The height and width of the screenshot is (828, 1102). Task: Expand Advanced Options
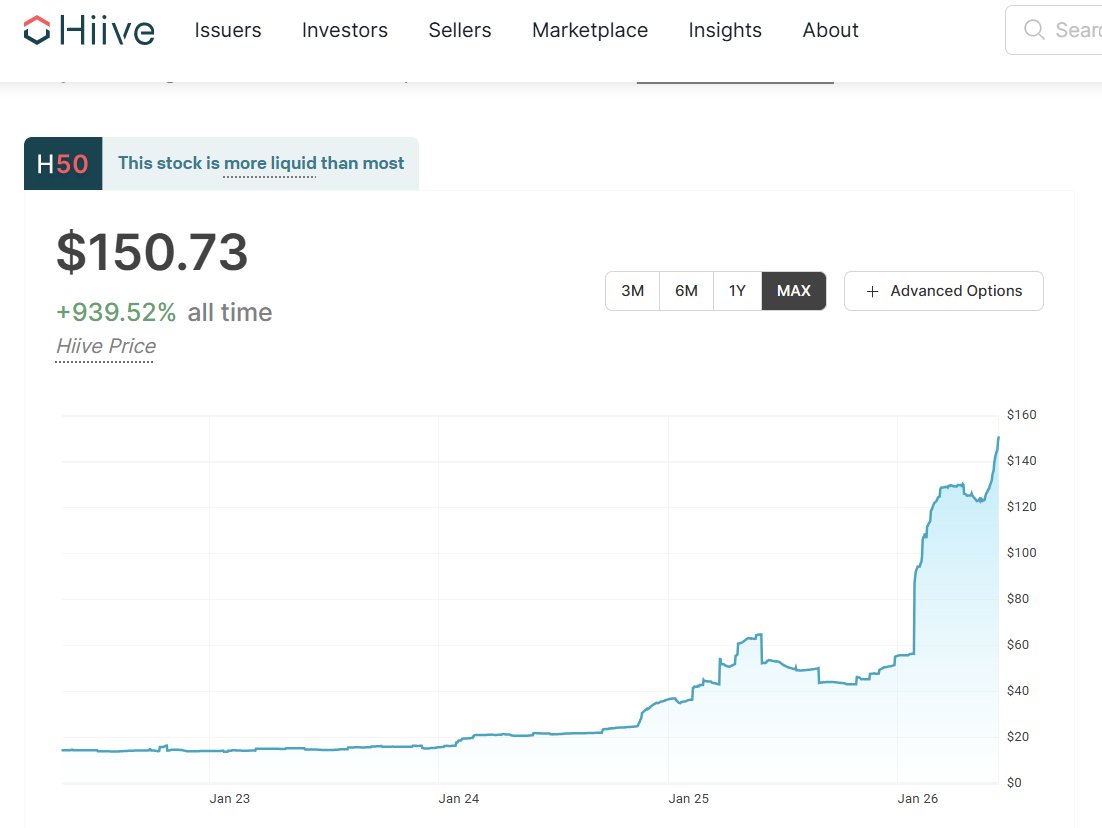(944, 291)
